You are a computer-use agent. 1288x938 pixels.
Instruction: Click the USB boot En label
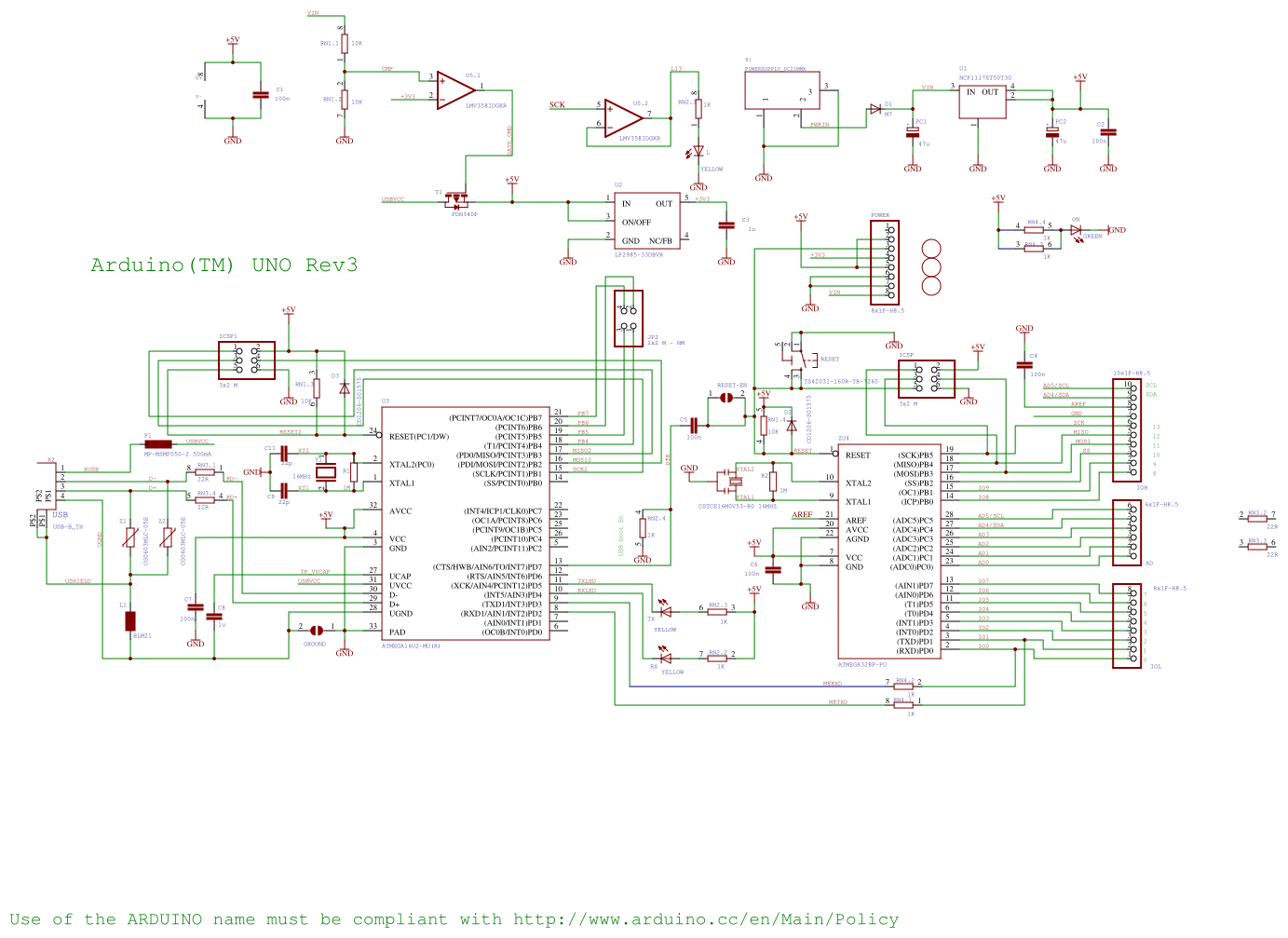tap(619, 529)
